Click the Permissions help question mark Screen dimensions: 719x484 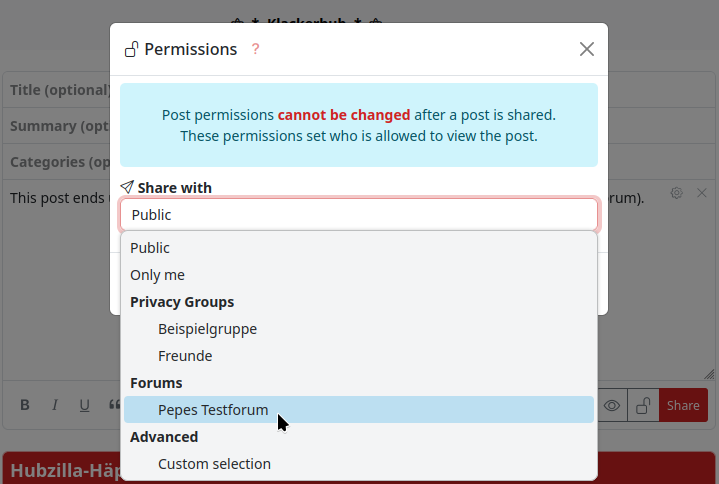(x=255, y=49)
